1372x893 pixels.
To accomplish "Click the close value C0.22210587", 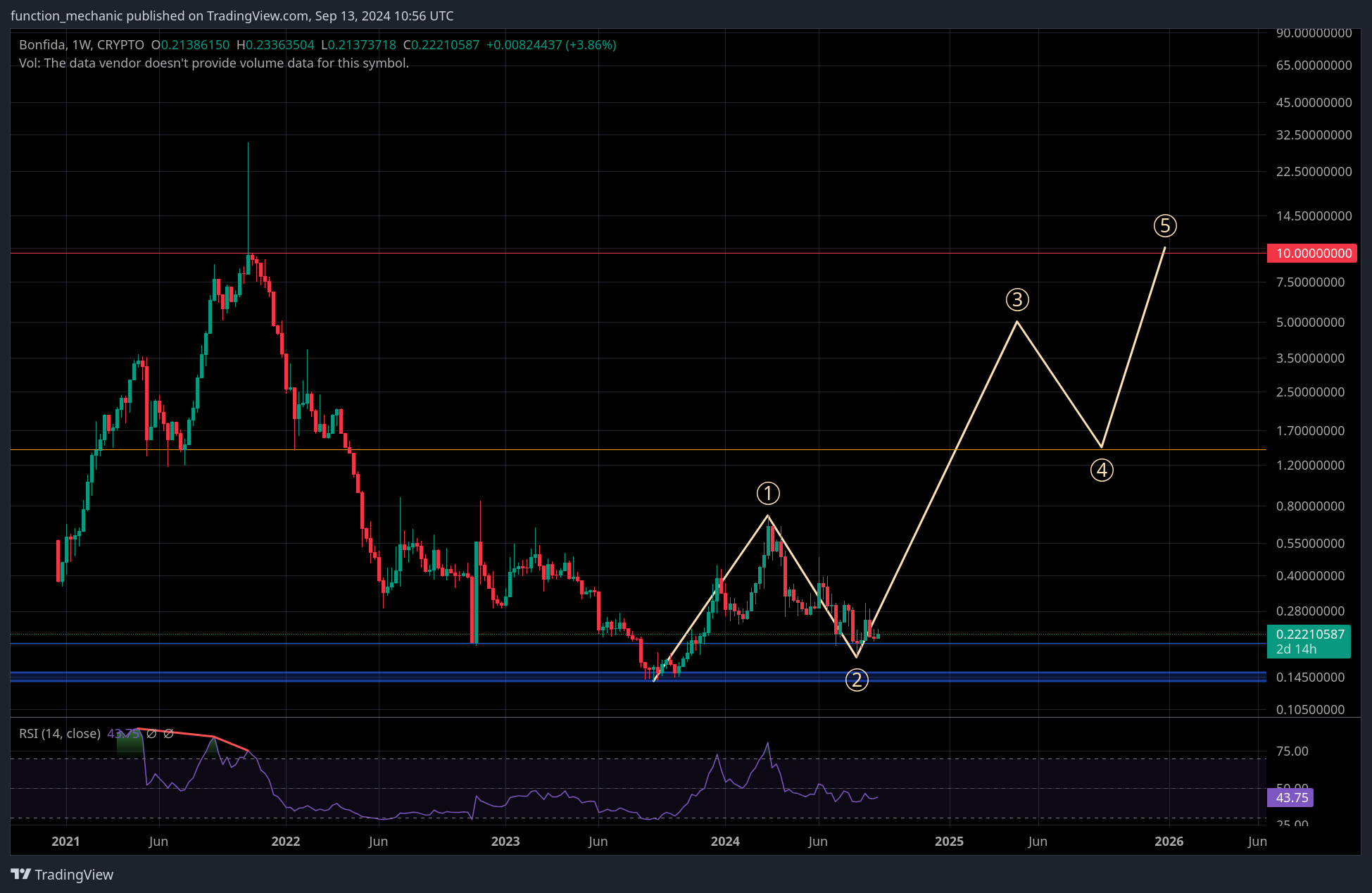I will [441, 45].
